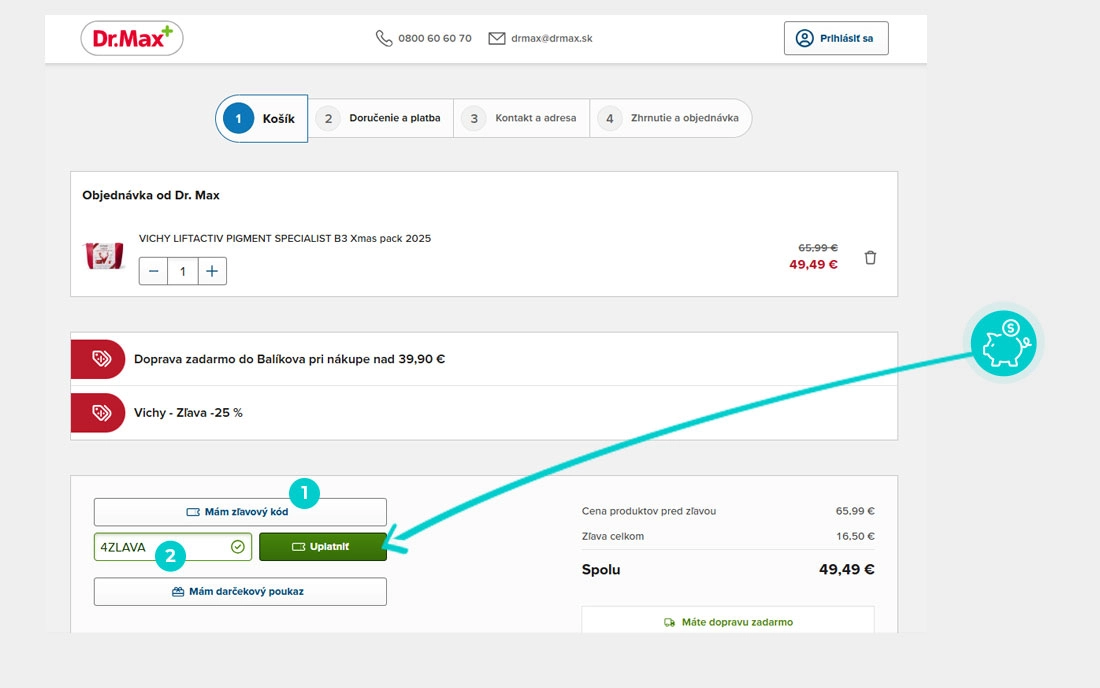The width and height of the screenshot is (1100, 688).
Task: Click the bold total 49,49 €
Action: pyautogui.click(x=847, y=569)
